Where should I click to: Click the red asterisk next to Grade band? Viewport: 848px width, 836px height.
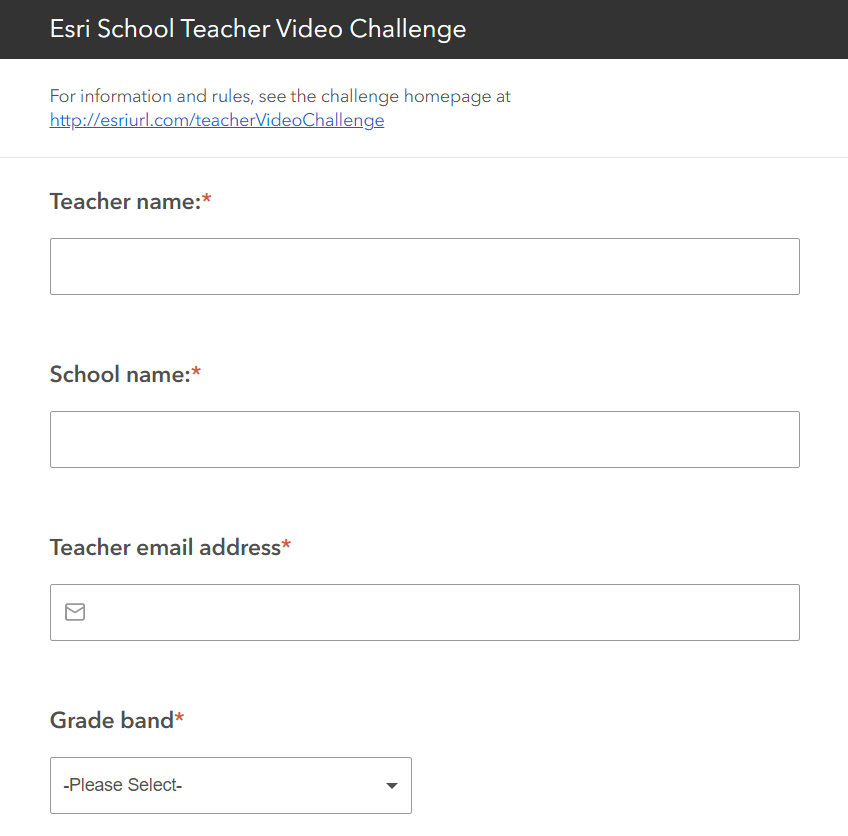tap(179, 718)
